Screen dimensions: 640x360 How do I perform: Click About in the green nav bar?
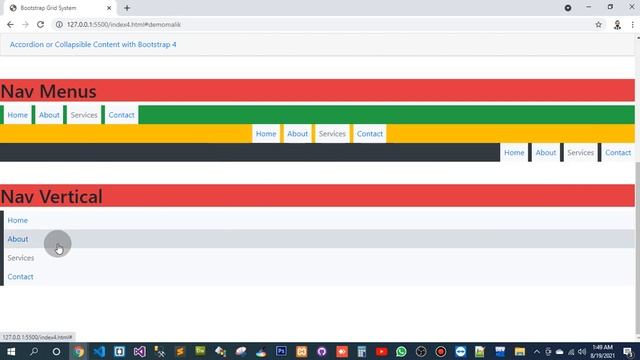click(x=49, y=115)
